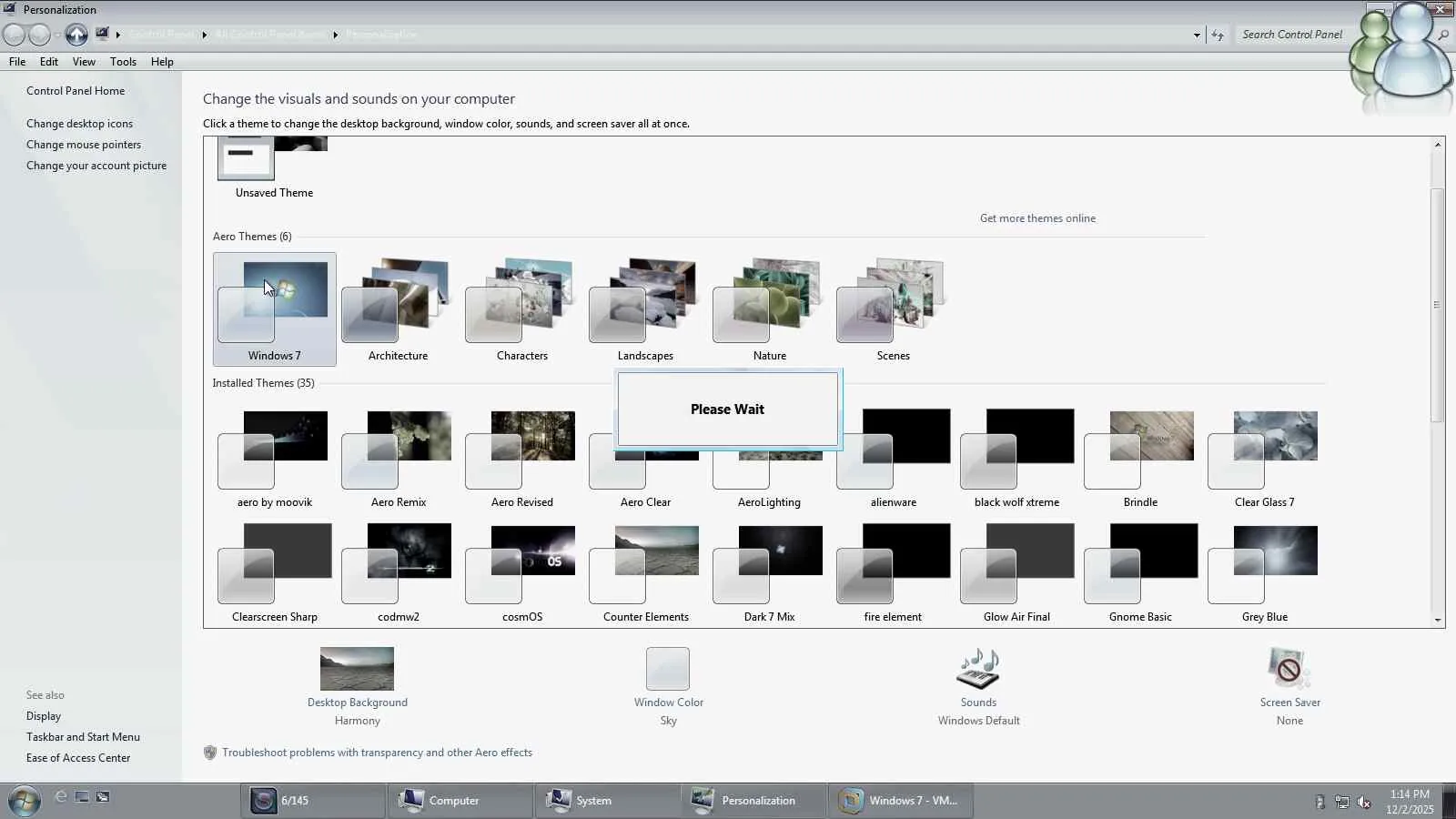Open the address bar history dropdown

1197,35
